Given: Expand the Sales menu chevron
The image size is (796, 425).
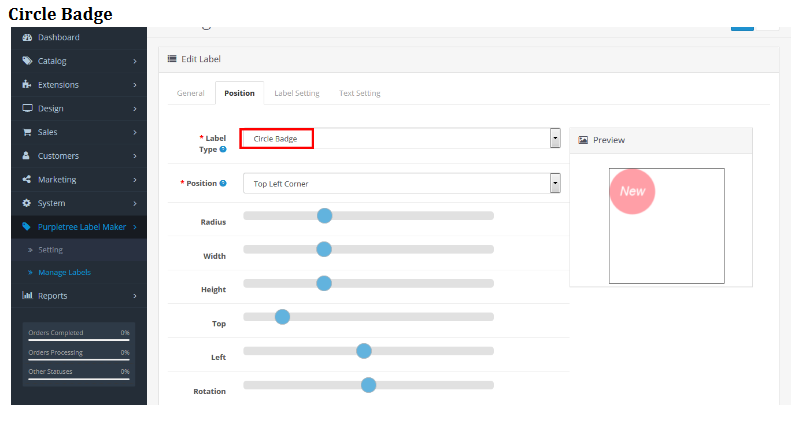Looking at the screenshot, I should point(135,133).
